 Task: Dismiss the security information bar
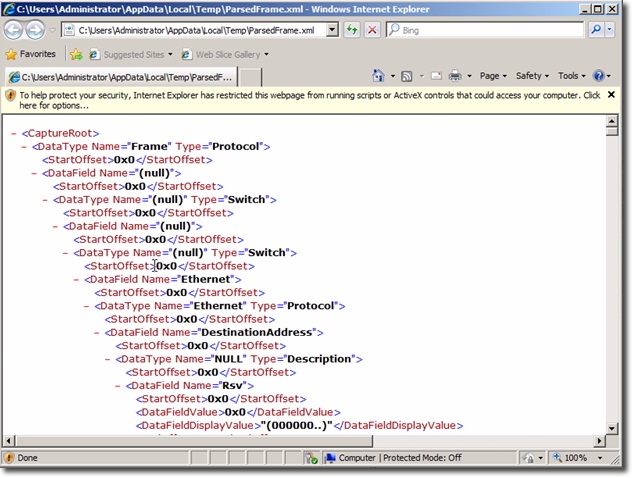coord(611,94)
